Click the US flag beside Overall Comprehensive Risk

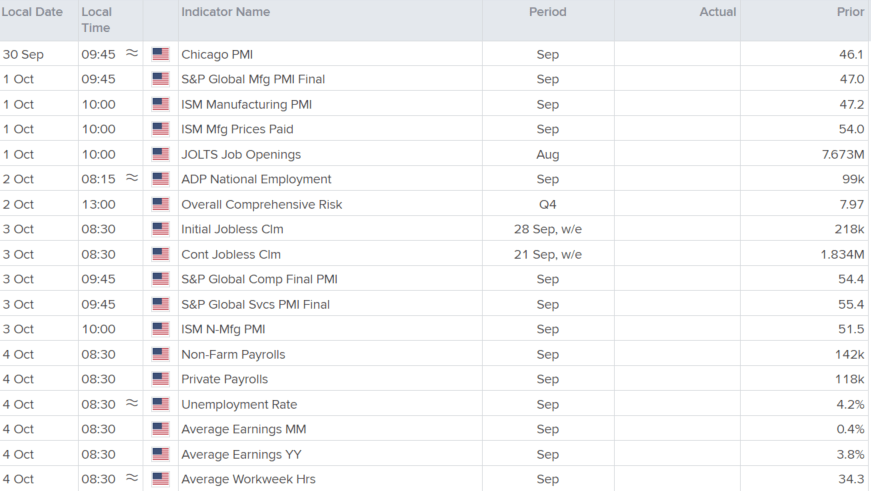161,204
